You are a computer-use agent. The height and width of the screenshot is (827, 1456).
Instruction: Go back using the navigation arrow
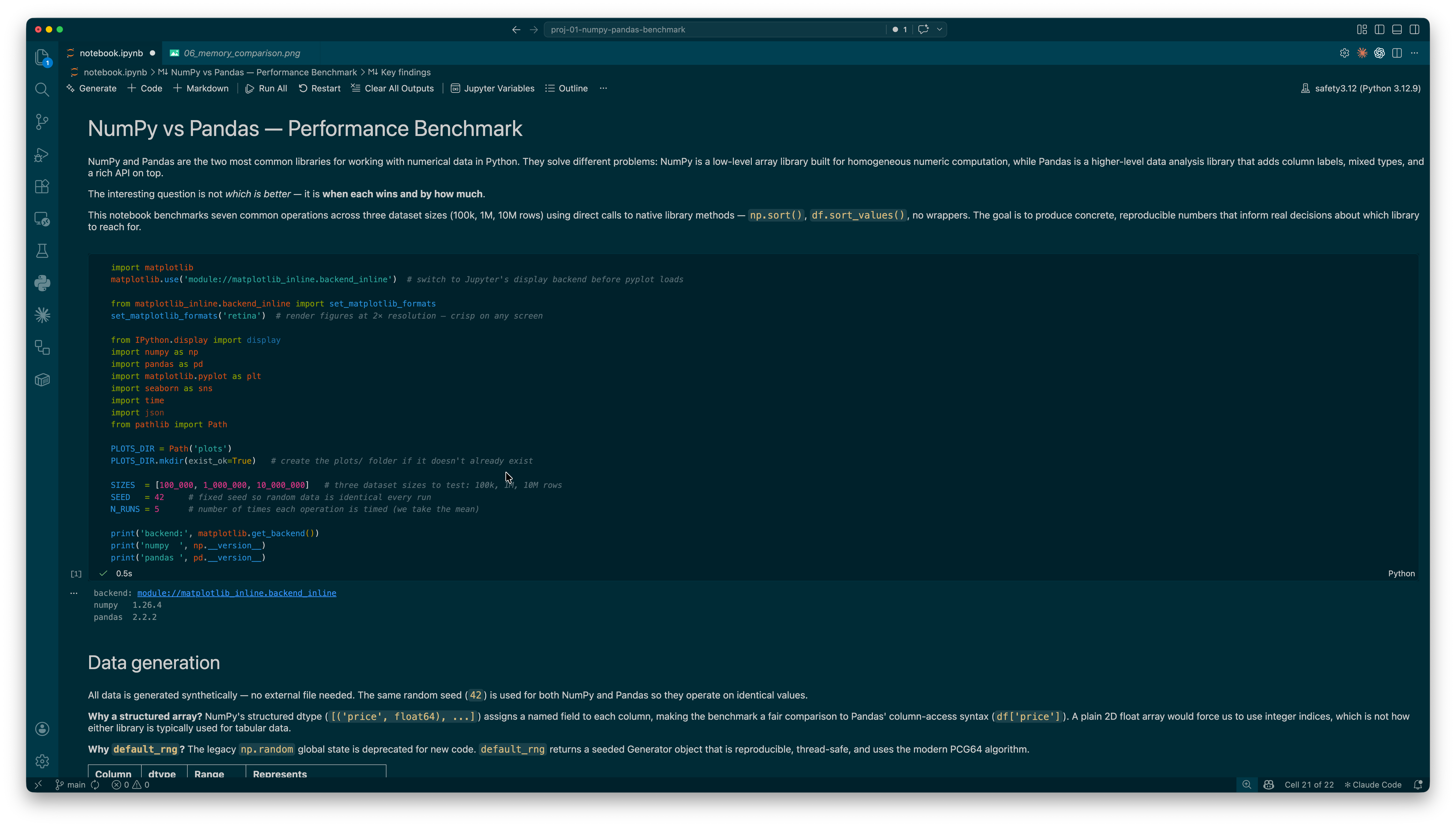tap(516, 30)
